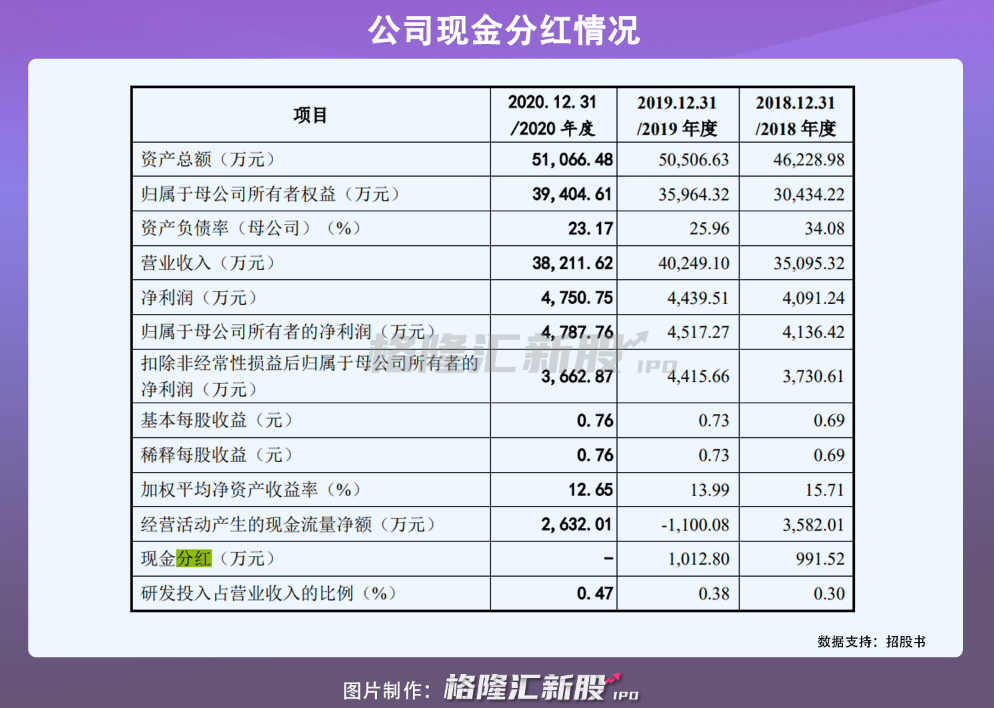Click the value 3,730.61
The width and height of the screenshot is (994, 708).
tap(813, 377)
